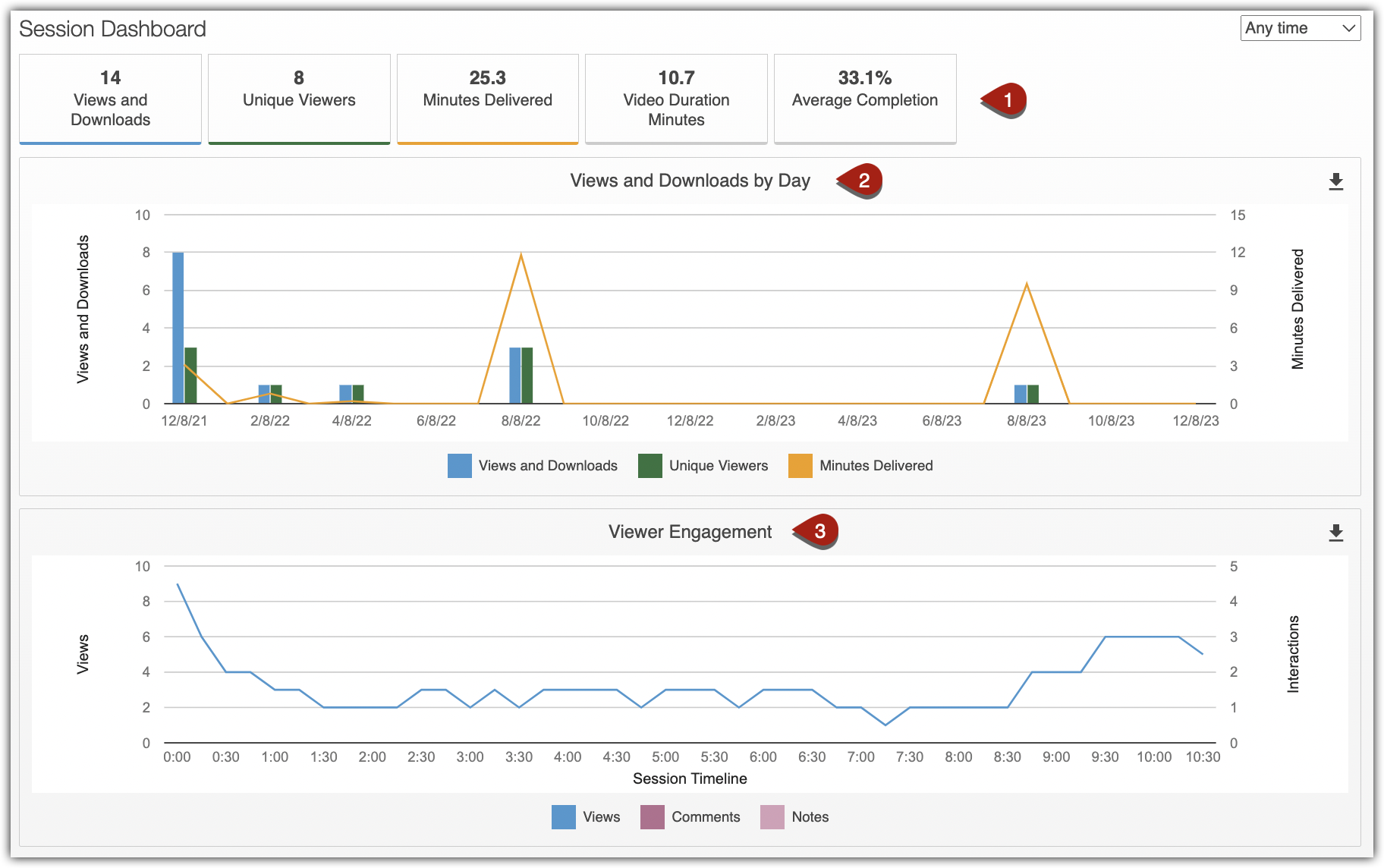
Task: Click the 'Views and Downloads' left axis label
Action: point(83,309)
